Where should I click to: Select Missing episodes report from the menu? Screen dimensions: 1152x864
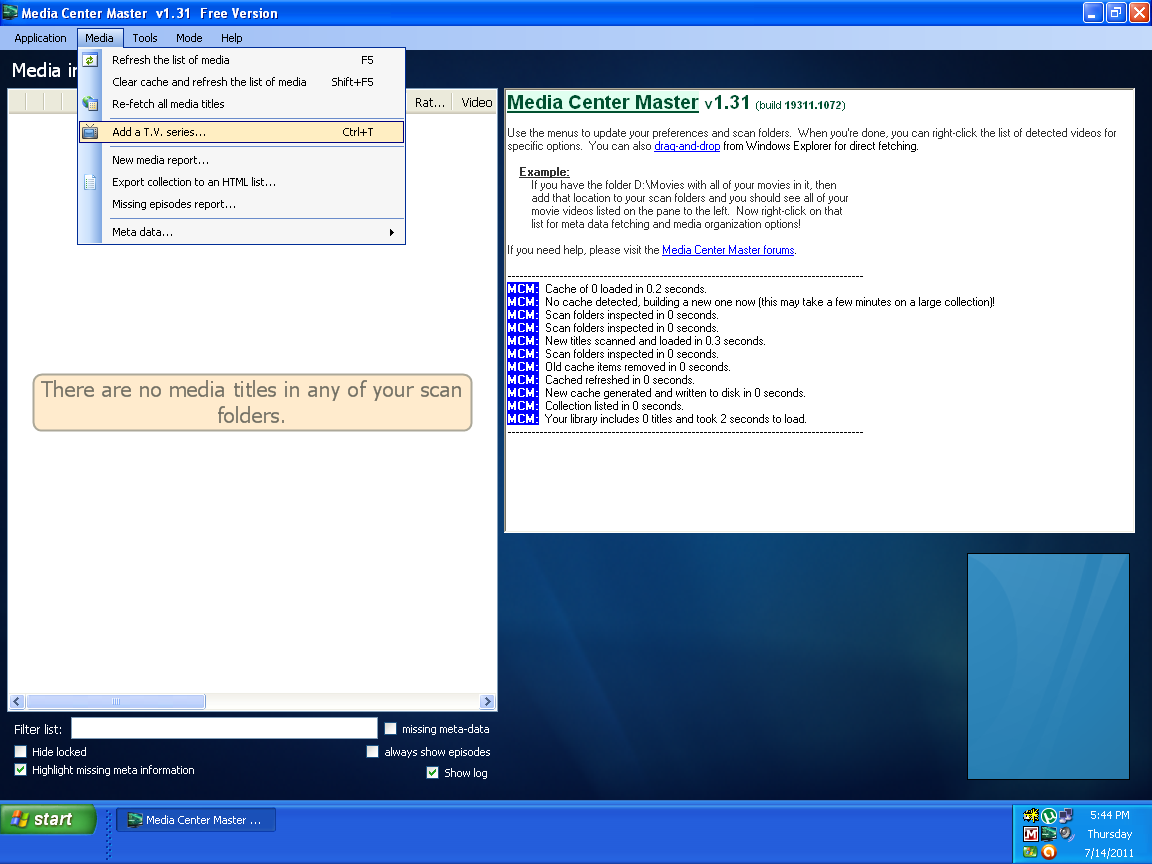pos(174,204)
